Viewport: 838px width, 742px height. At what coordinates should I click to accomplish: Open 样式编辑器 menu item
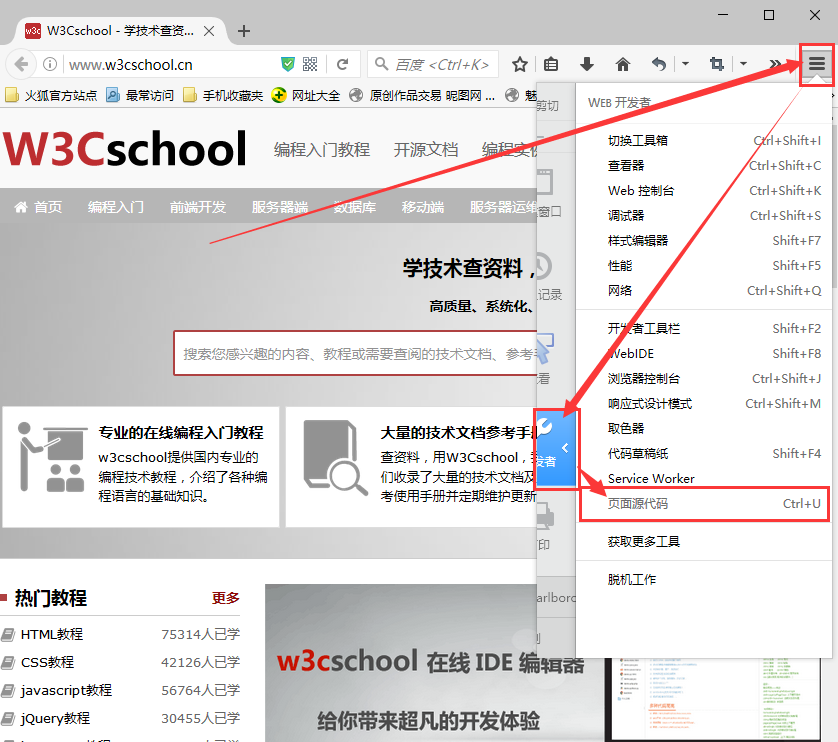(x=704, y=241)
